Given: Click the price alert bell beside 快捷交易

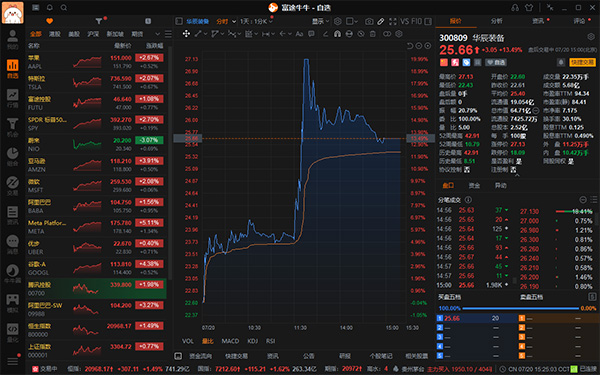Looking at the screenshot, I should coord(561,62).
